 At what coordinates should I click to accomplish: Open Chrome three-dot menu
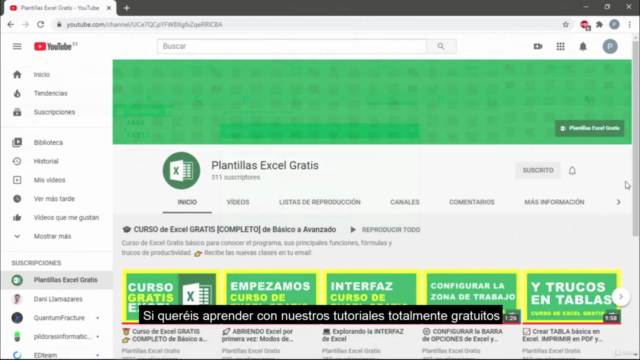629,24
